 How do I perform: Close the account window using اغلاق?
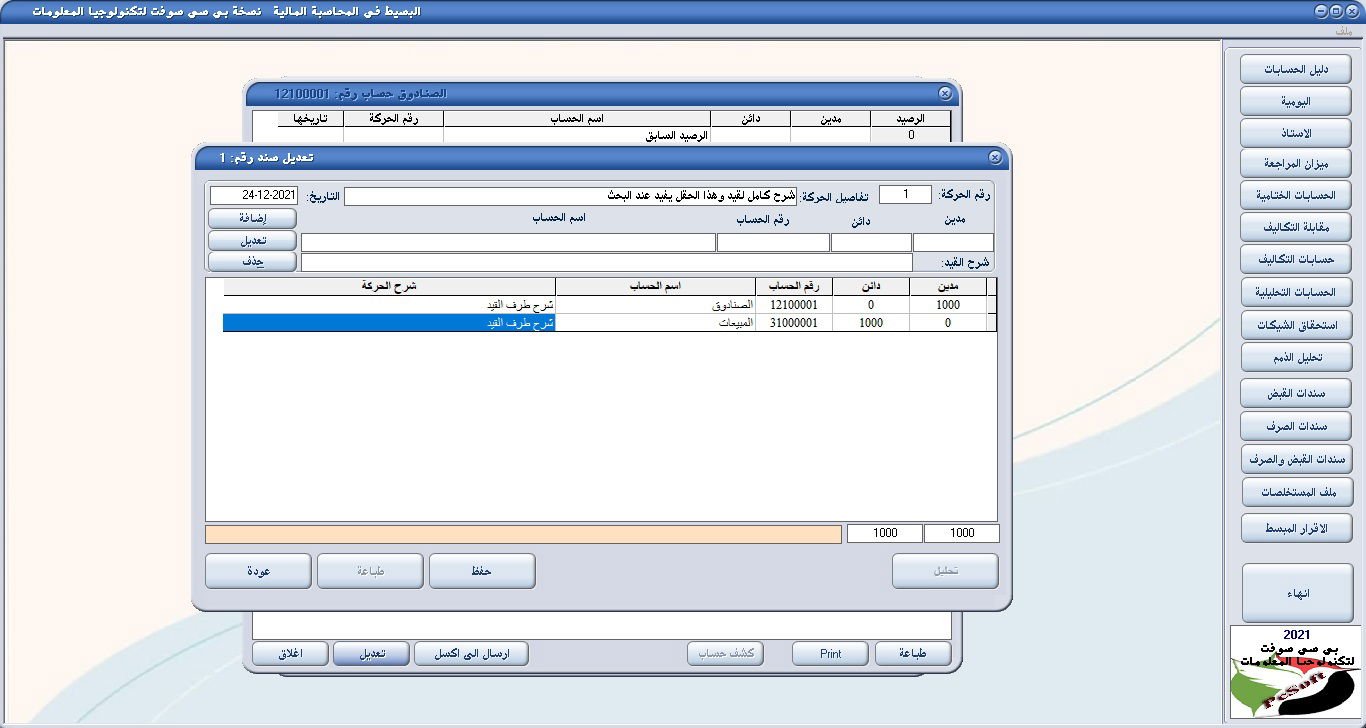(290, 652)
